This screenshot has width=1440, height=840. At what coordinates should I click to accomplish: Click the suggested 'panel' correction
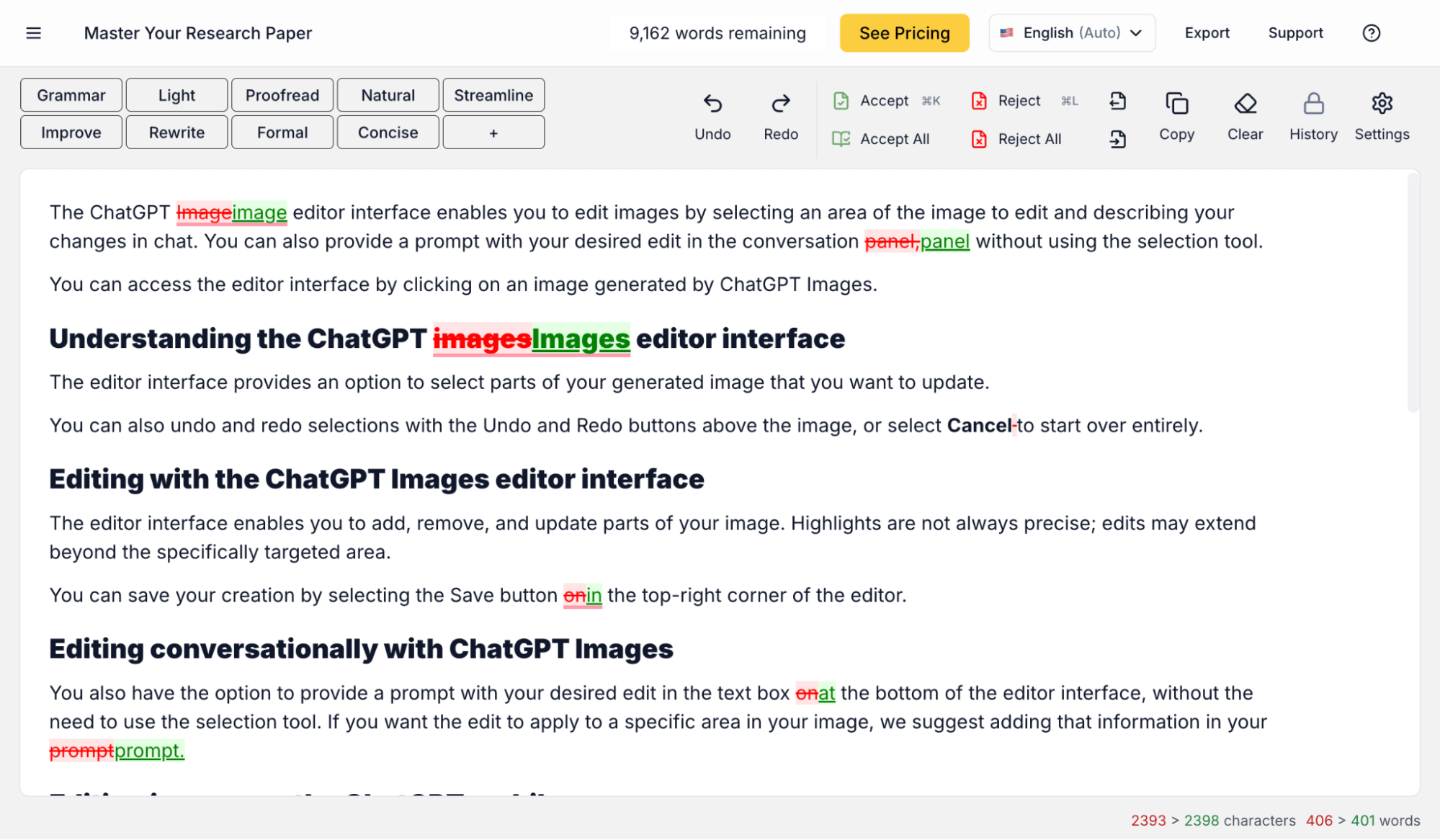(945, 241)
